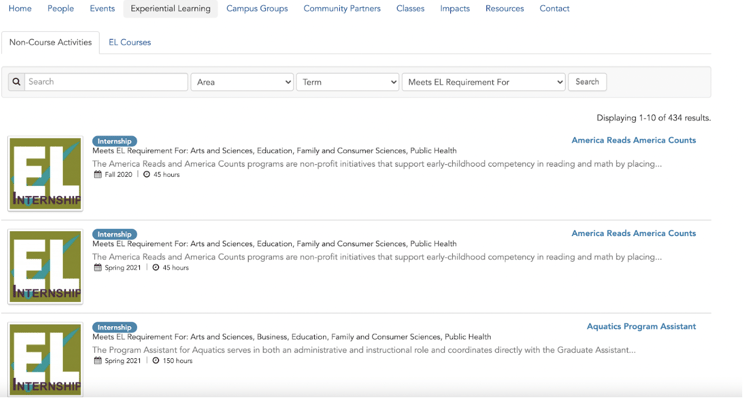Click 'Fall 2020' term text
Image resolution: width=747 pixels, height=399 pixels.
pyautogui.click(x=118, y=175)
